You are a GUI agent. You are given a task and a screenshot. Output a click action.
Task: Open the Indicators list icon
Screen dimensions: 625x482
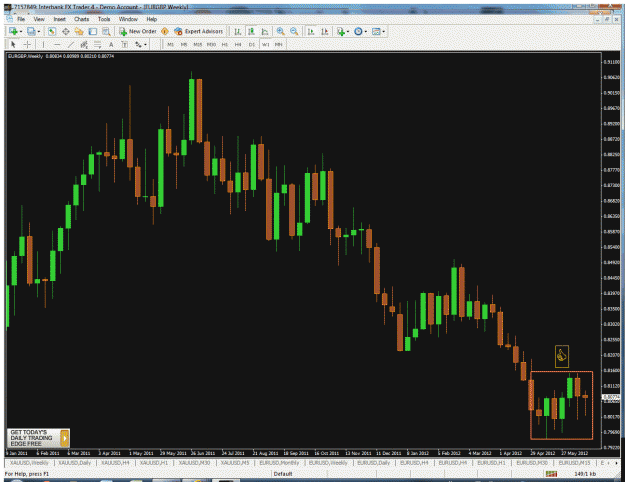(341, 31)
